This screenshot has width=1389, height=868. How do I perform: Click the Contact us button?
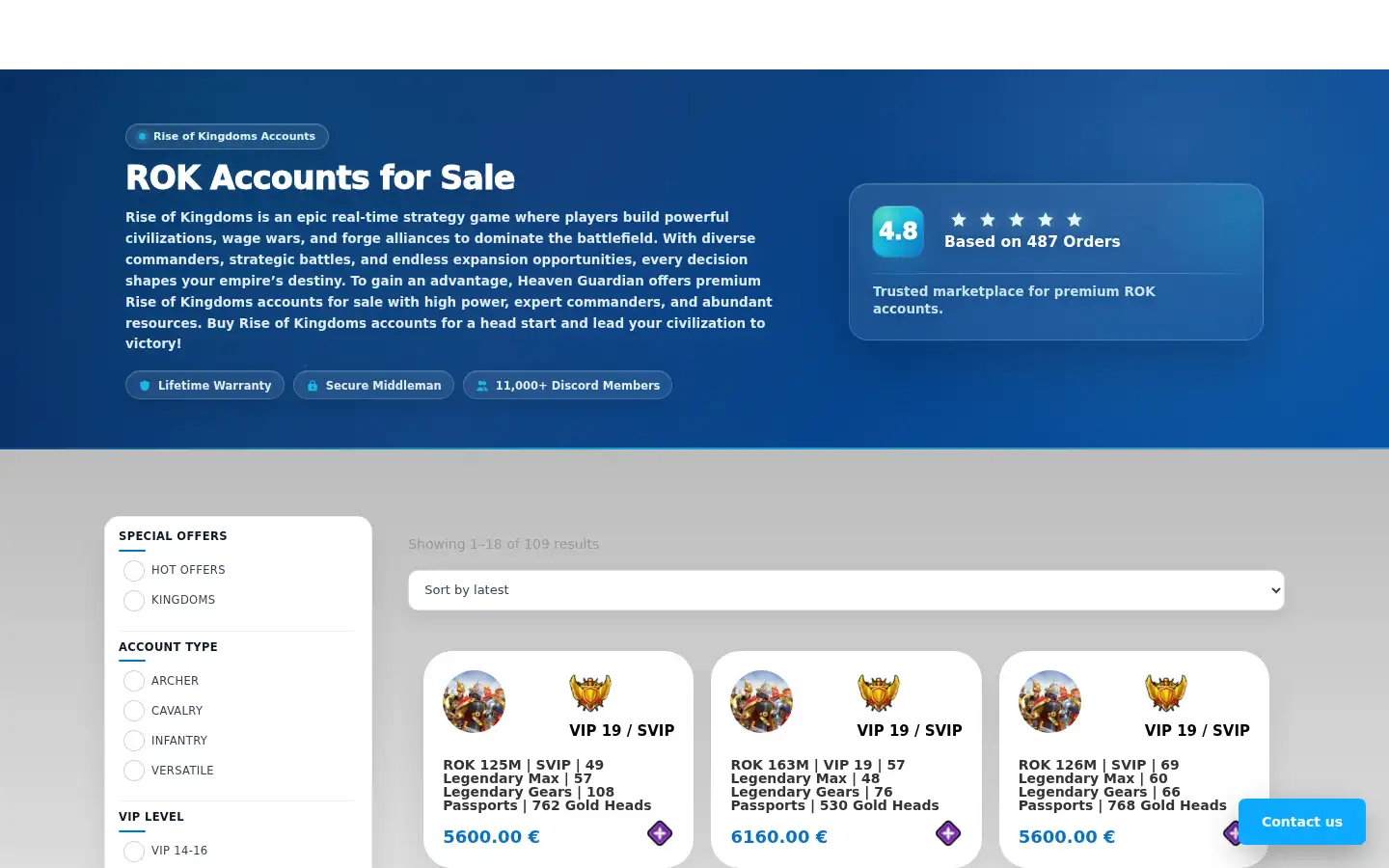(1302, 822)
